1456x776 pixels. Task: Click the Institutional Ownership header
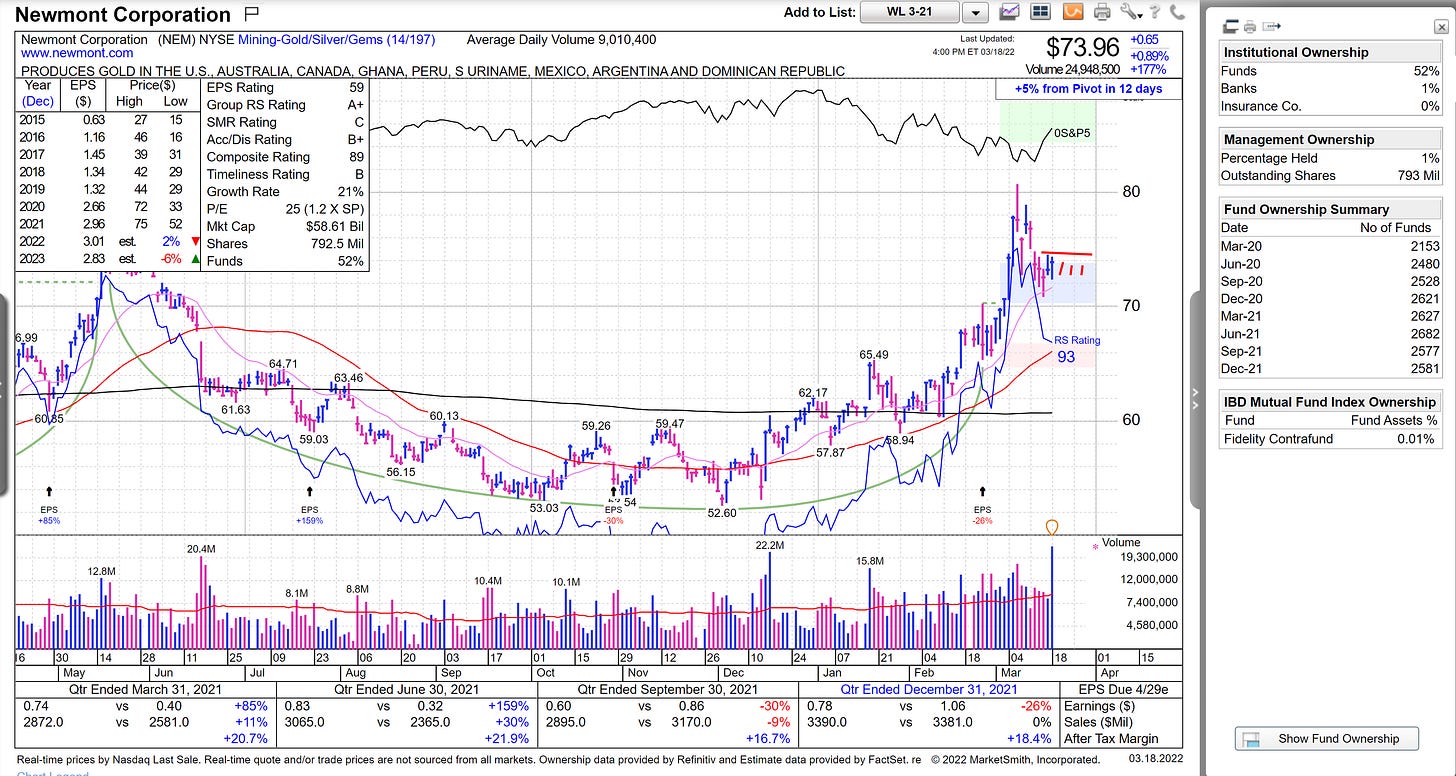[x=1330, y=52]
